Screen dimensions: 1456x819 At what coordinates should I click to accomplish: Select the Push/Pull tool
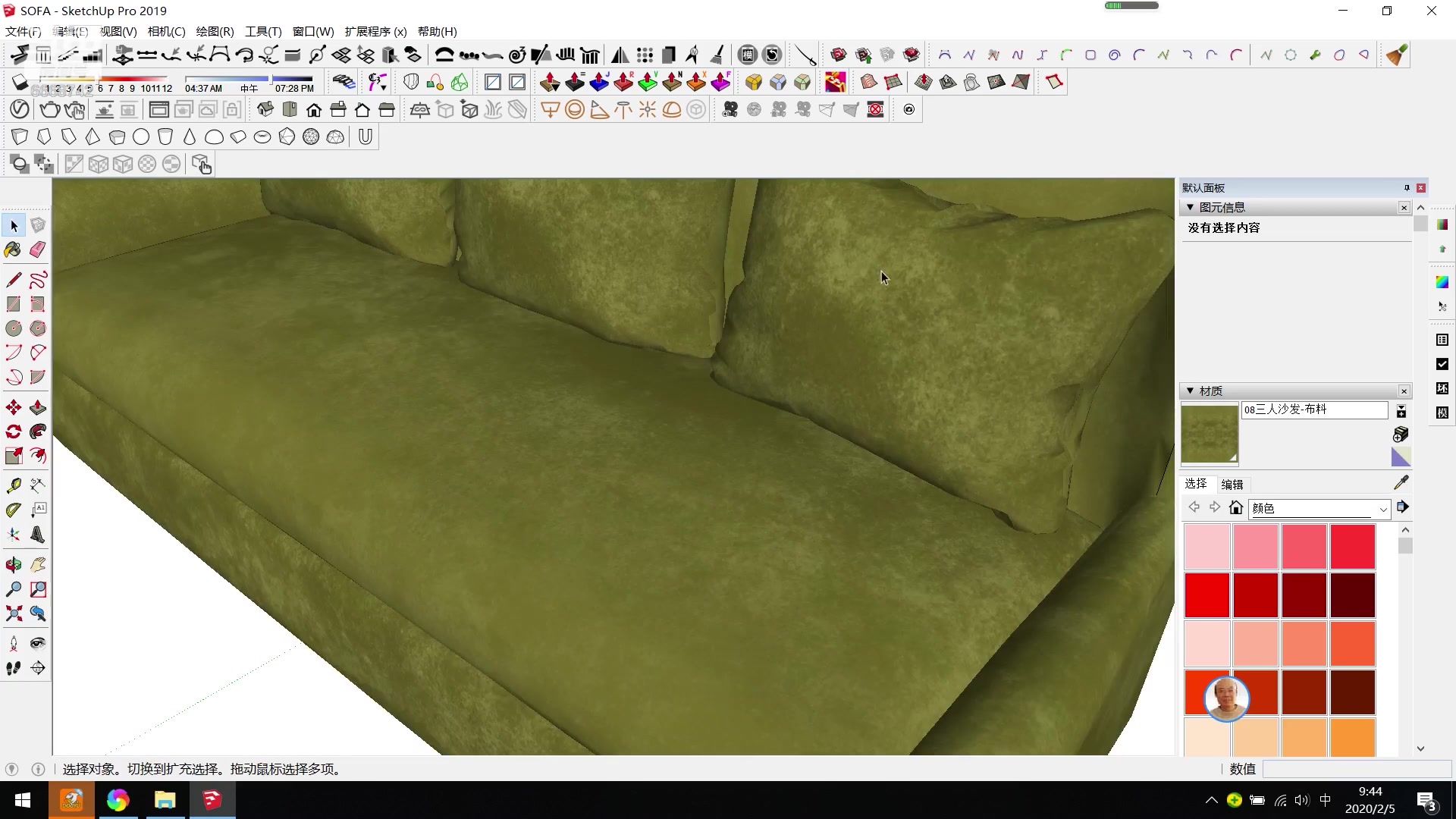click(x=37, y=407)
